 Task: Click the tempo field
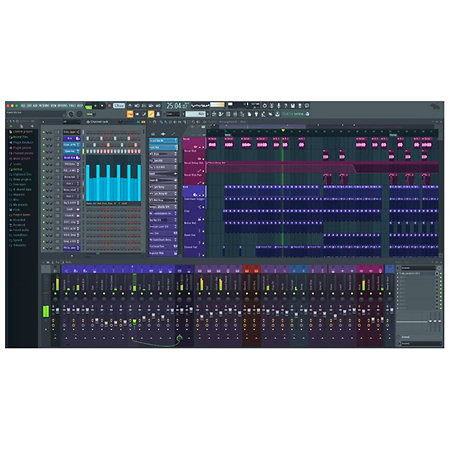tap(119, 106)
